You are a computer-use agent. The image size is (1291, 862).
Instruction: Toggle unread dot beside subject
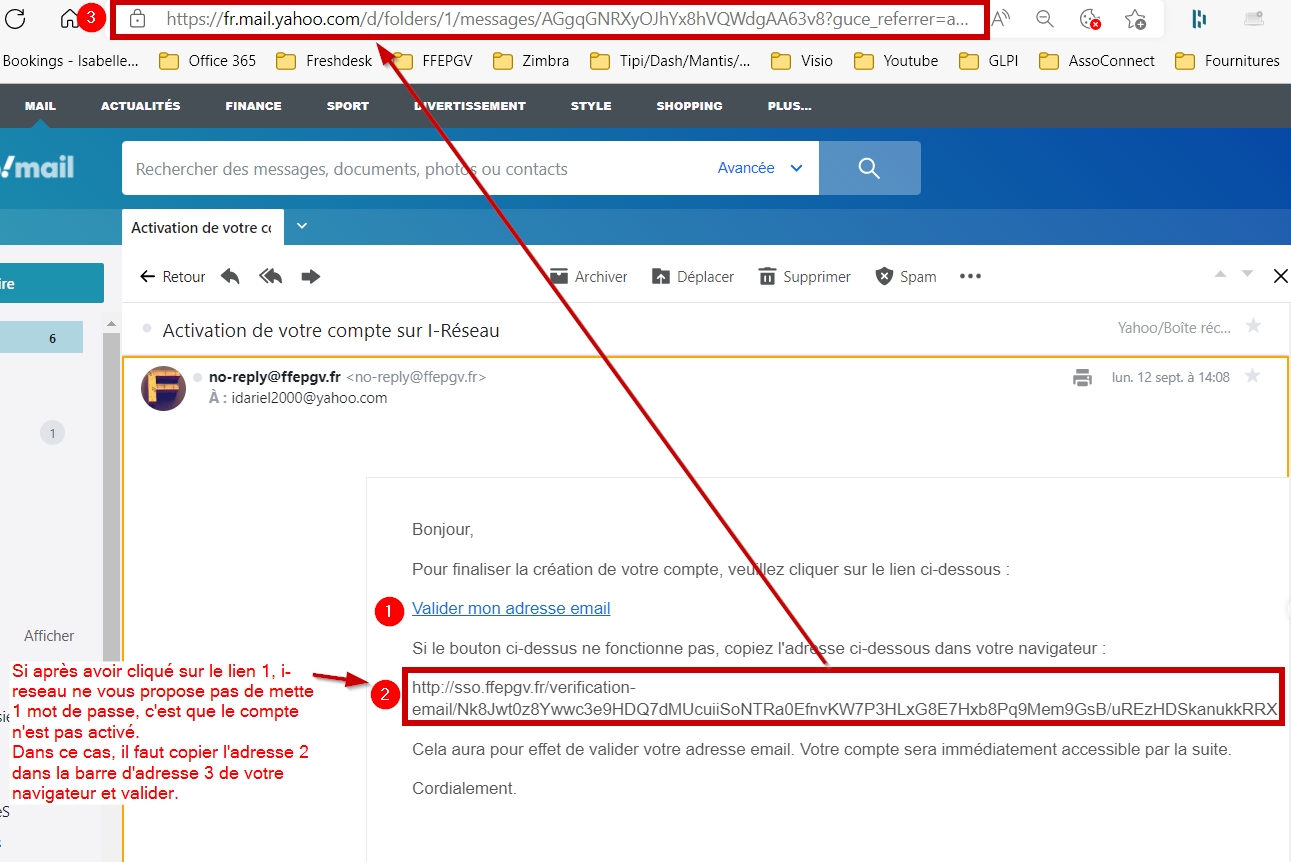point(147,328)
